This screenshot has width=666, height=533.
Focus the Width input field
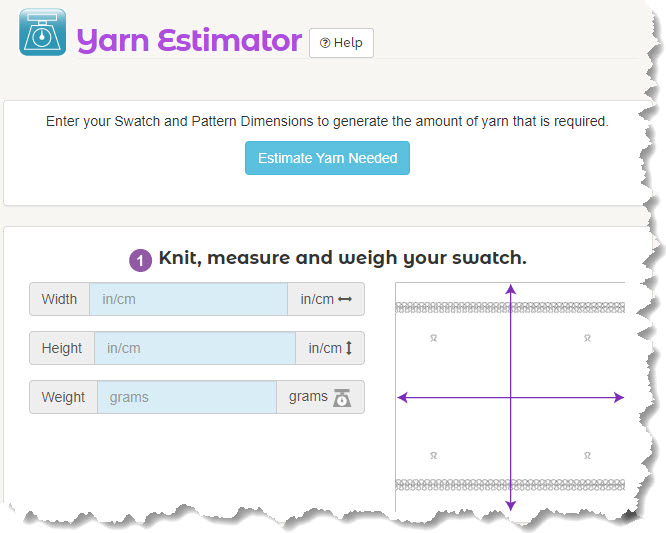[x=188, y=299]
